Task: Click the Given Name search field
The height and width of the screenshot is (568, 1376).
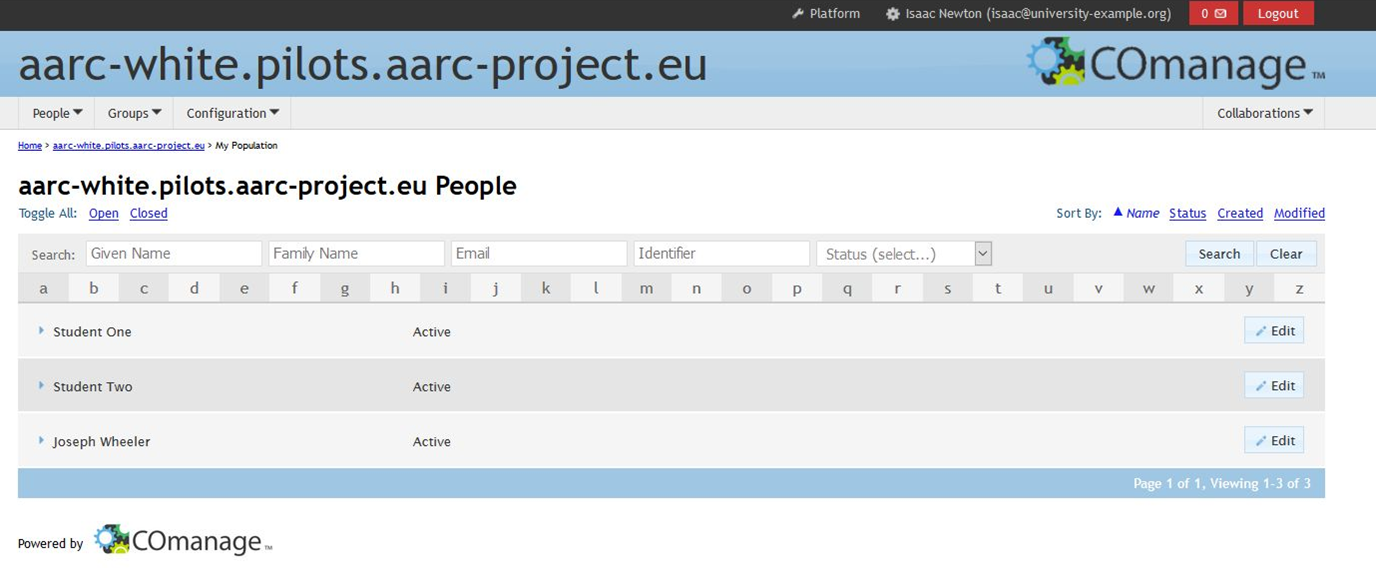Action: coord(173,254)
